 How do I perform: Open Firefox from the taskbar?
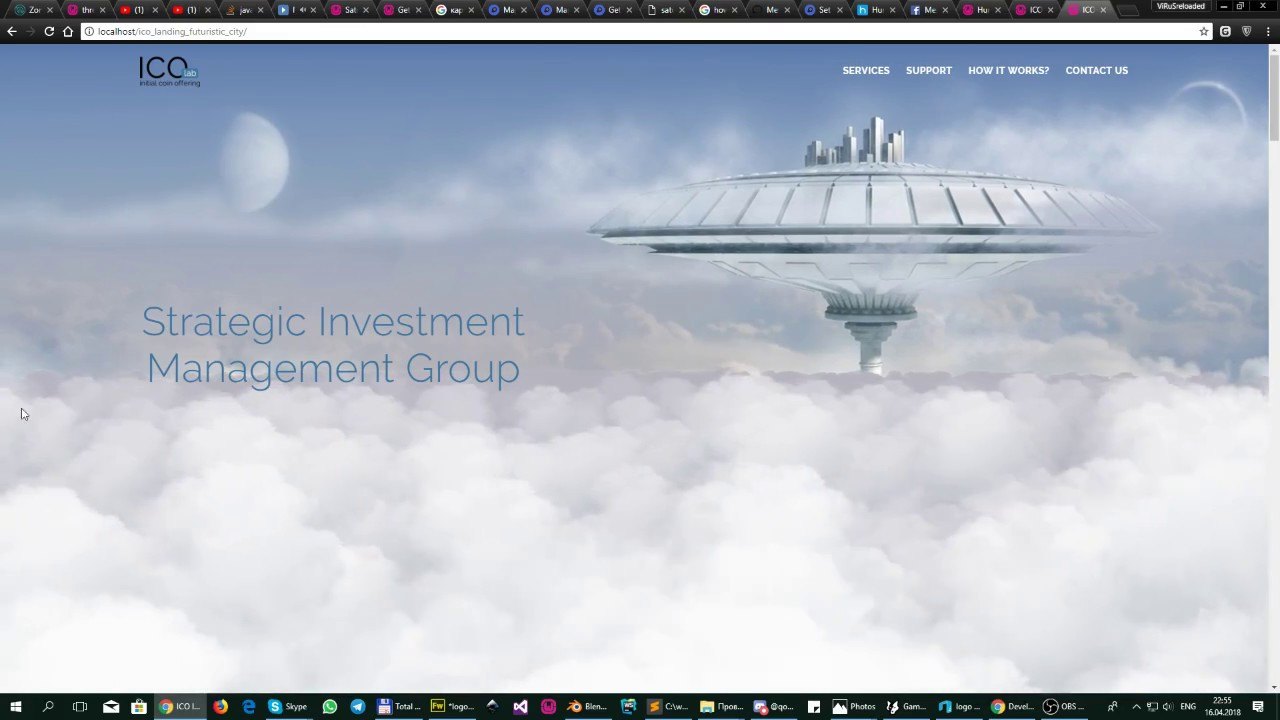click(x=220, y=706)
